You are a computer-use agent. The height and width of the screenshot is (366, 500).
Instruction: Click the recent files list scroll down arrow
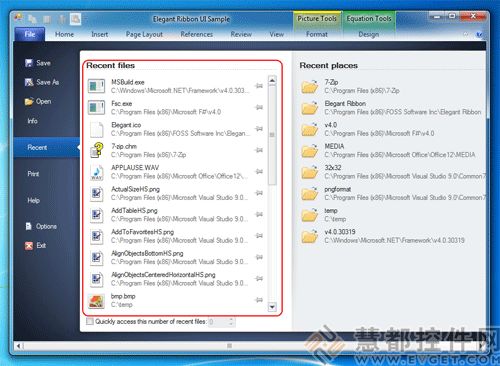pos(272,307)
